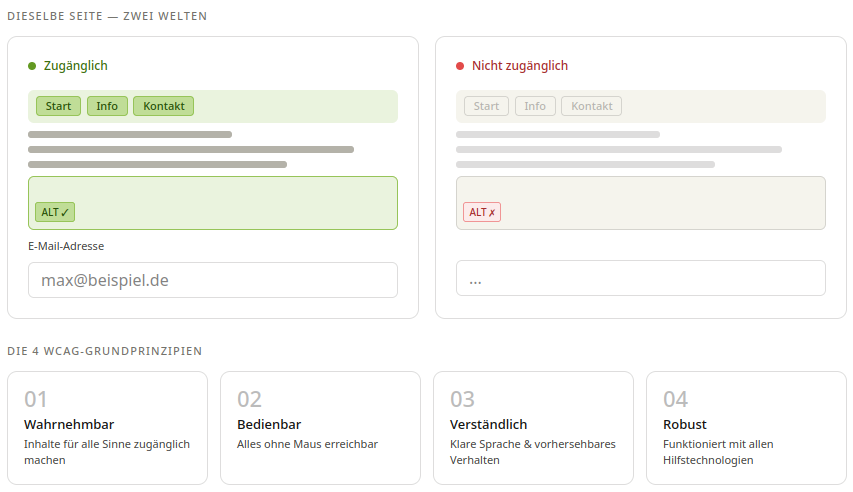Image resolution: width=853 pixels, height=492 pixels.
Task: Click the unlabeled input with ellipsis placeholder
Action: click(x=641, y=278)
